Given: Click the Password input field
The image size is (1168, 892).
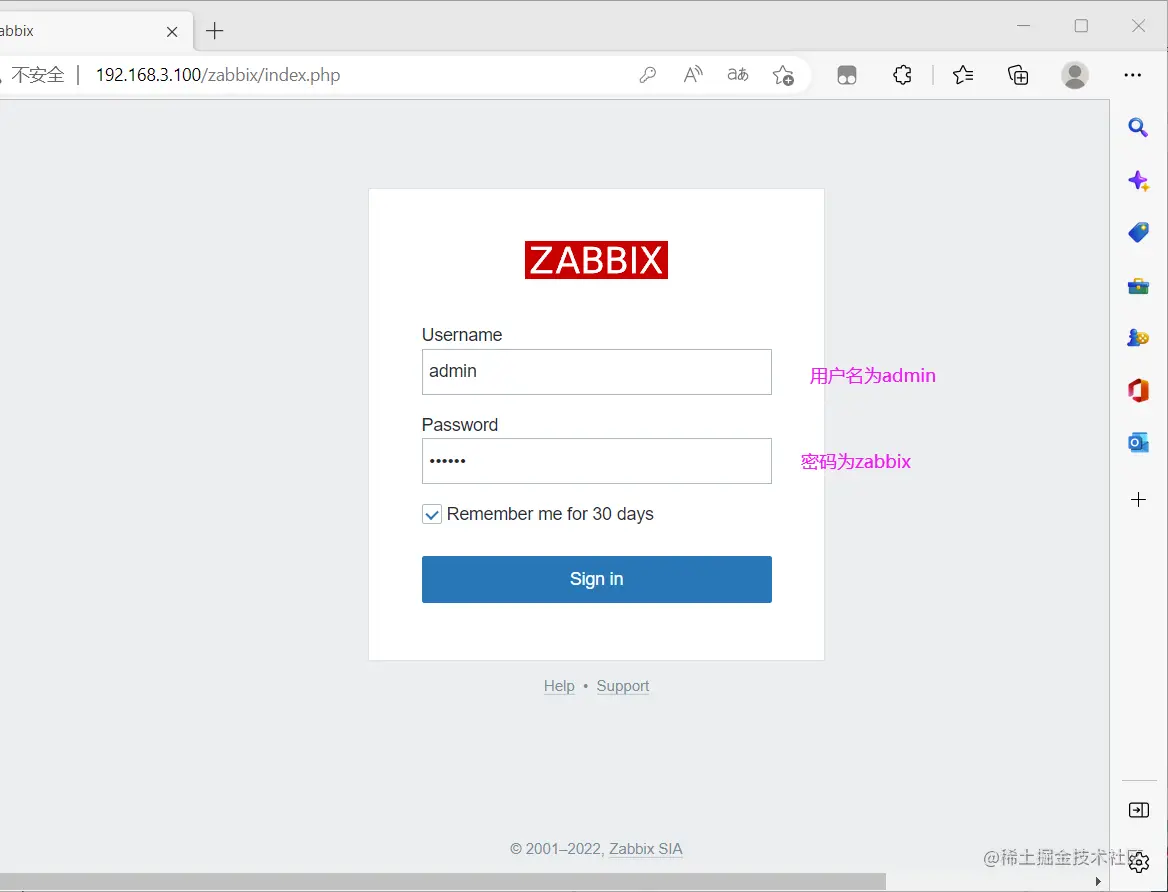Looking at the screenshot, I should coord(597,461).
